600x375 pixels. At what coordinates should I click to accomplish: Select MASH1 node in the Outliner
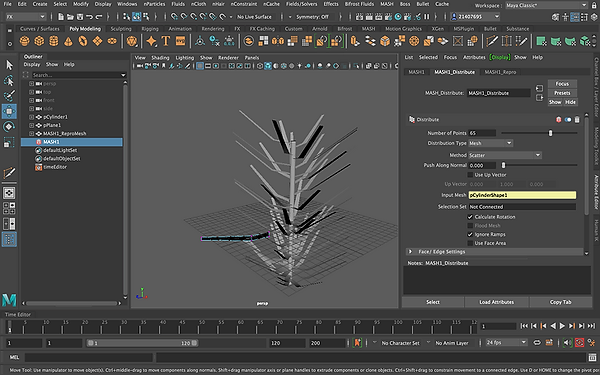click(x=72, y=142)
